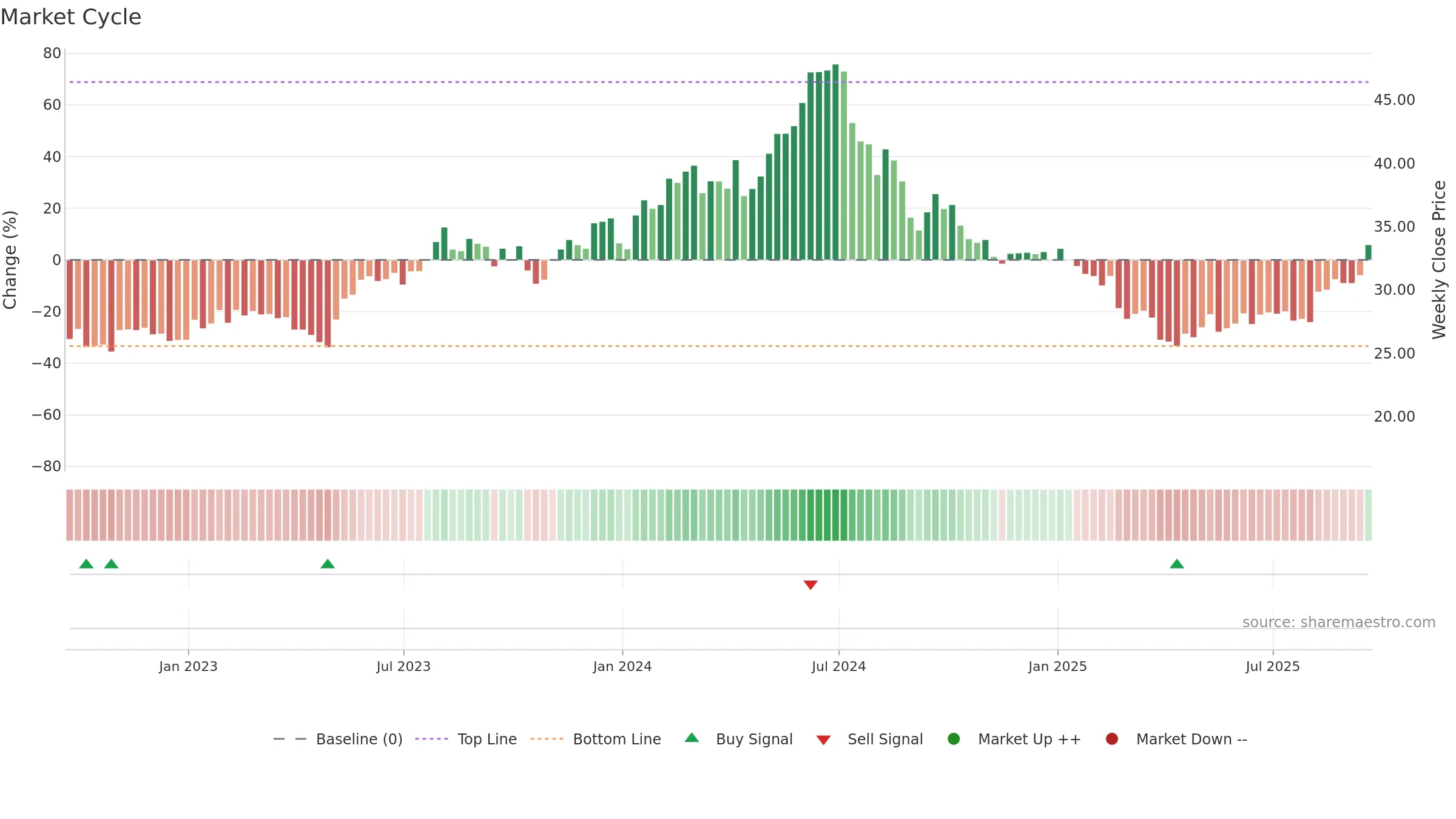Toggle the Baseline (0) legend label
This screenshot has width=1456, height=819.
tap(359, 739)
